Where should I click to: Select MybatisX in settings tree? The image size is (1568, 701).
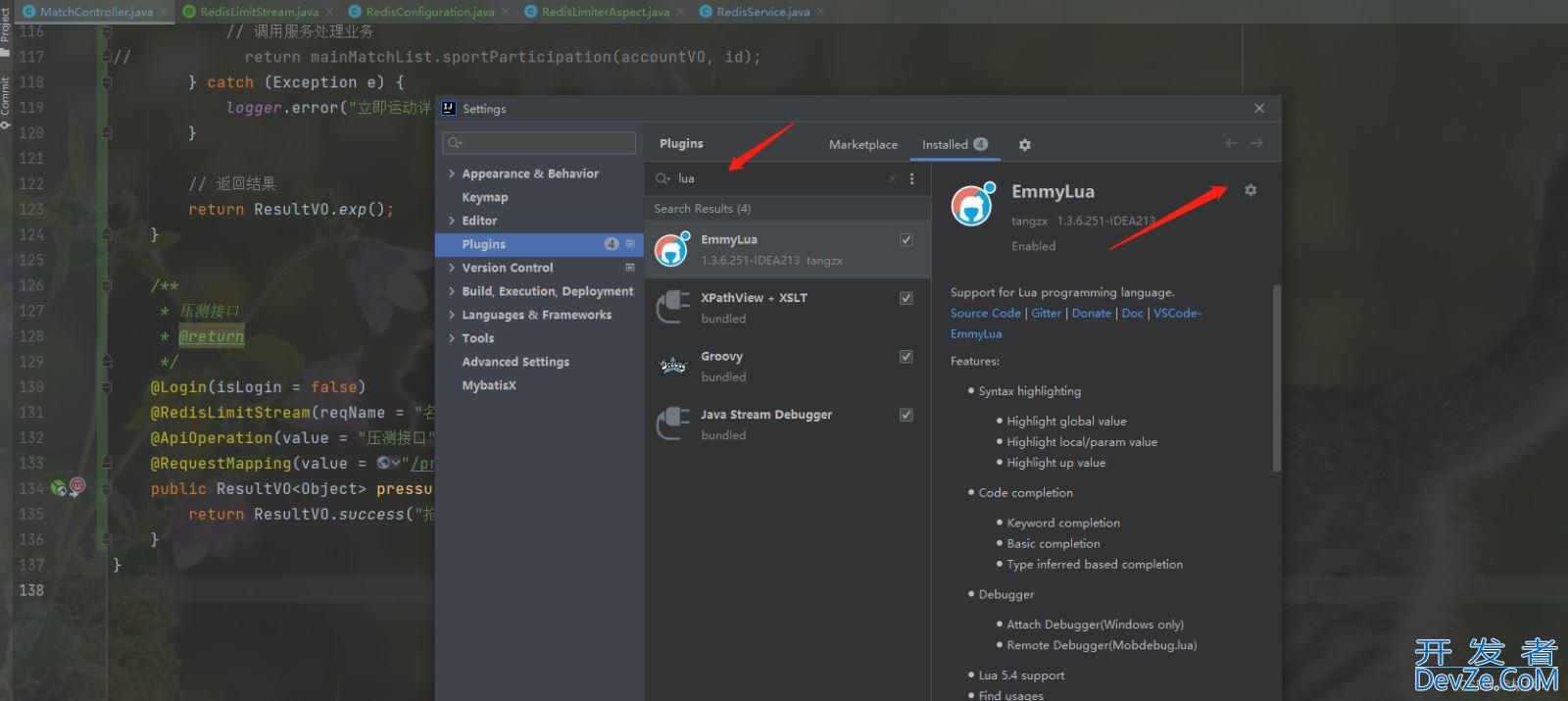489,385
